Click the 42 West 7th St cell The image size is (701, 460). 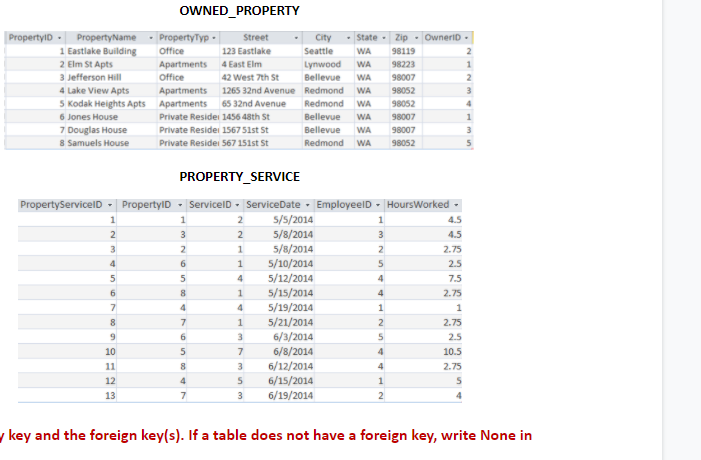tap(261, 77)
